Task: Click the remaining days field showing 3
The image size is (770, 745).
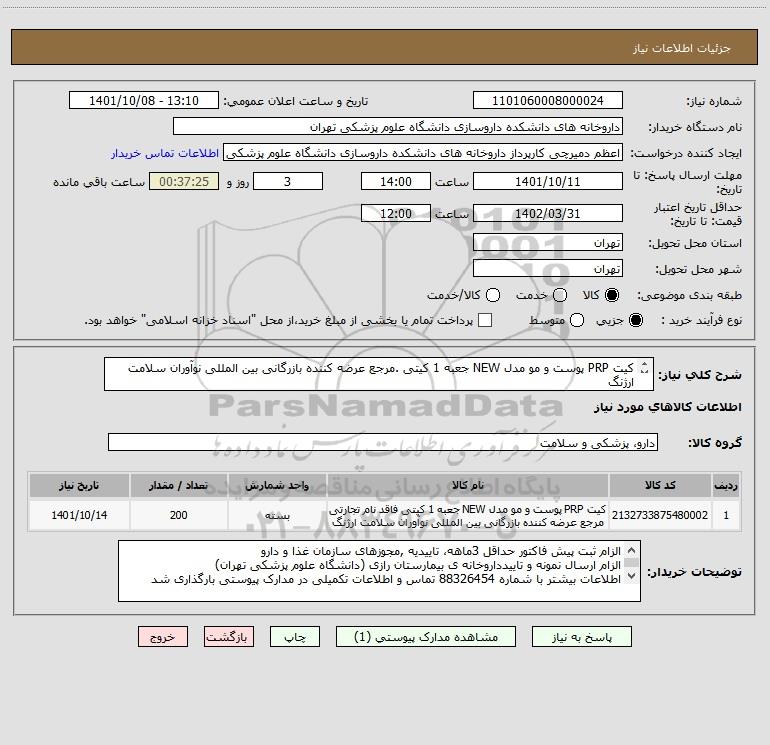Action: 288,182
